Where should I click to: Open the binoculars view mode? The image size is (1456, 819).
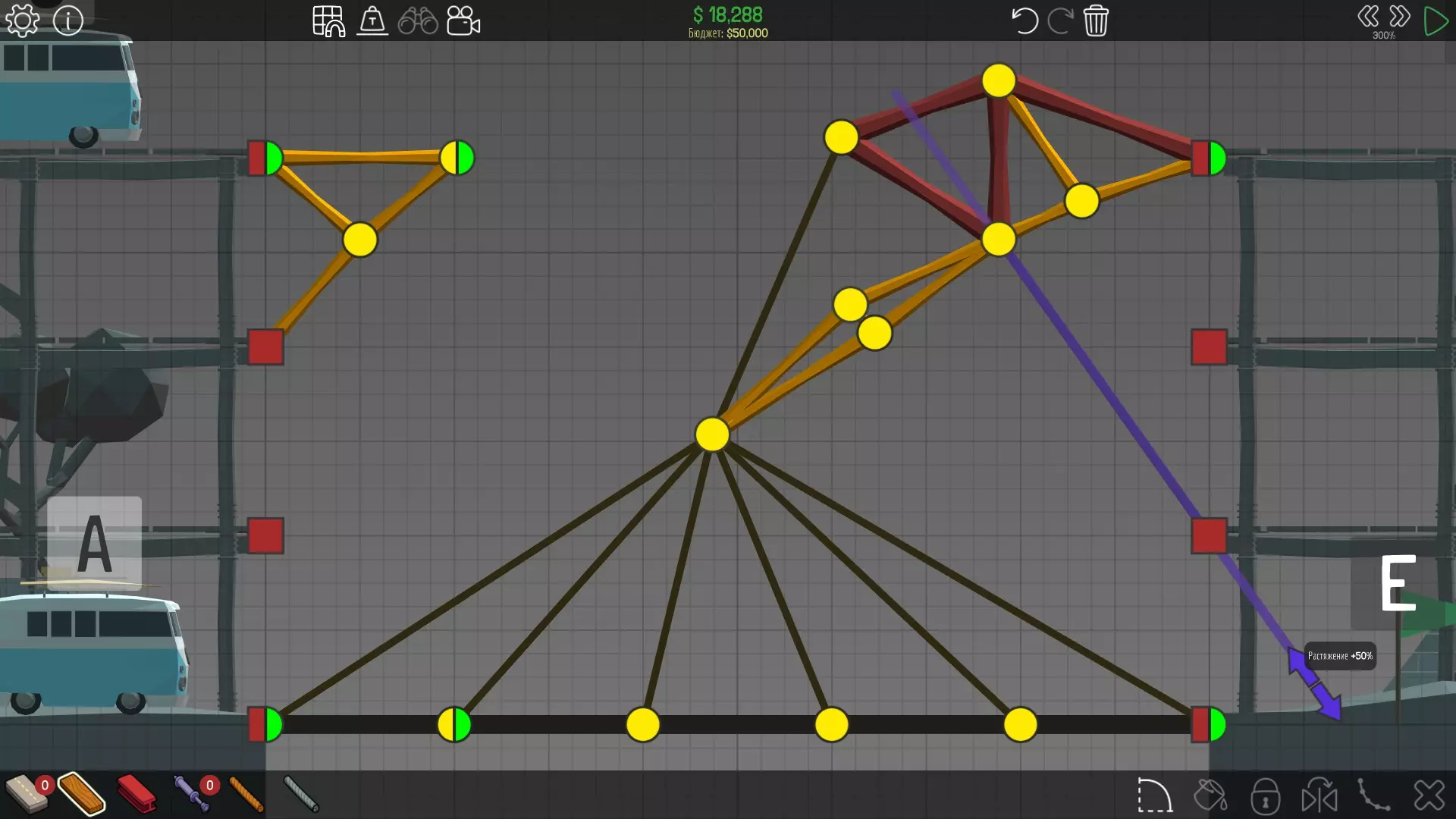point(418,21)
